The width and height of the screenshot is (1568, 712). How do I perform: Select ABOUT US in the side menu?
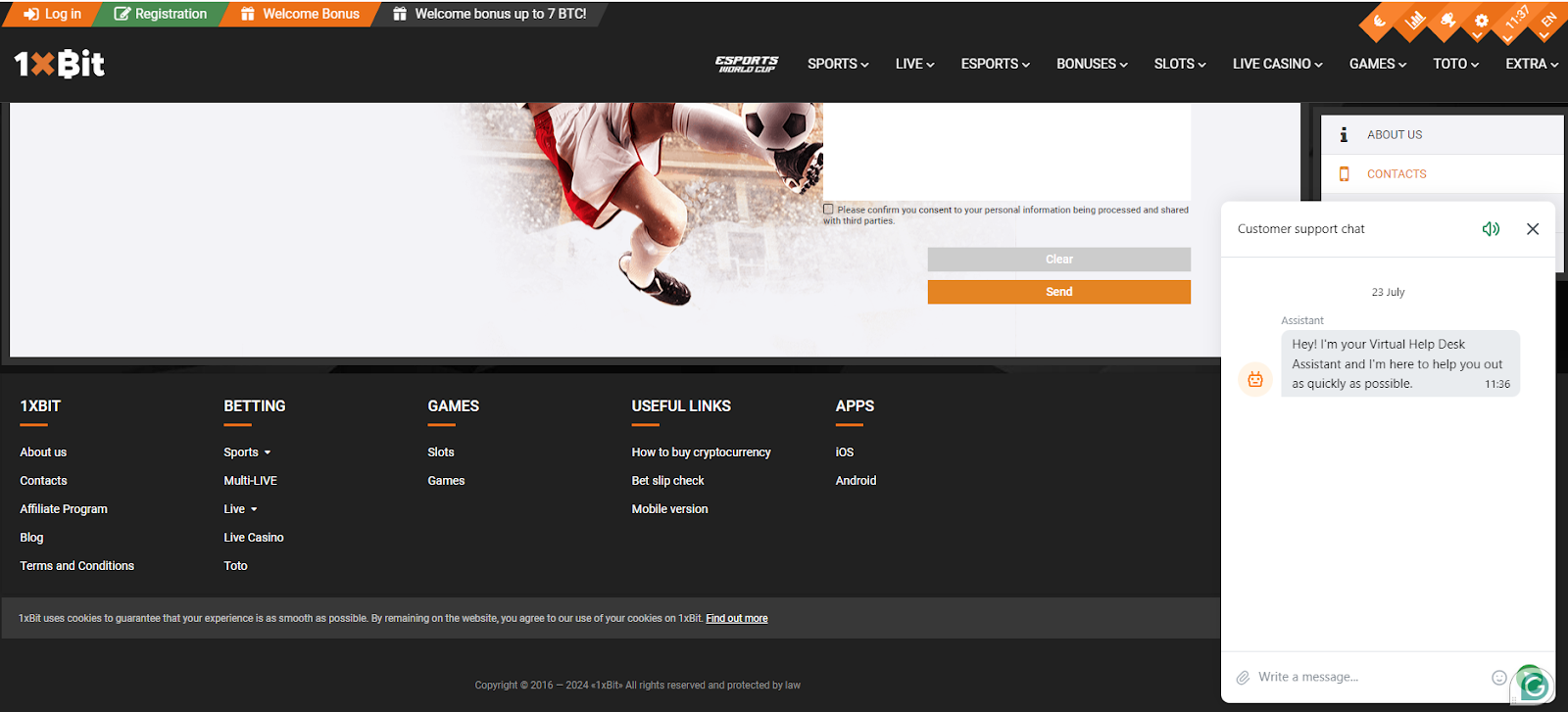click(x=1395, y=135)
